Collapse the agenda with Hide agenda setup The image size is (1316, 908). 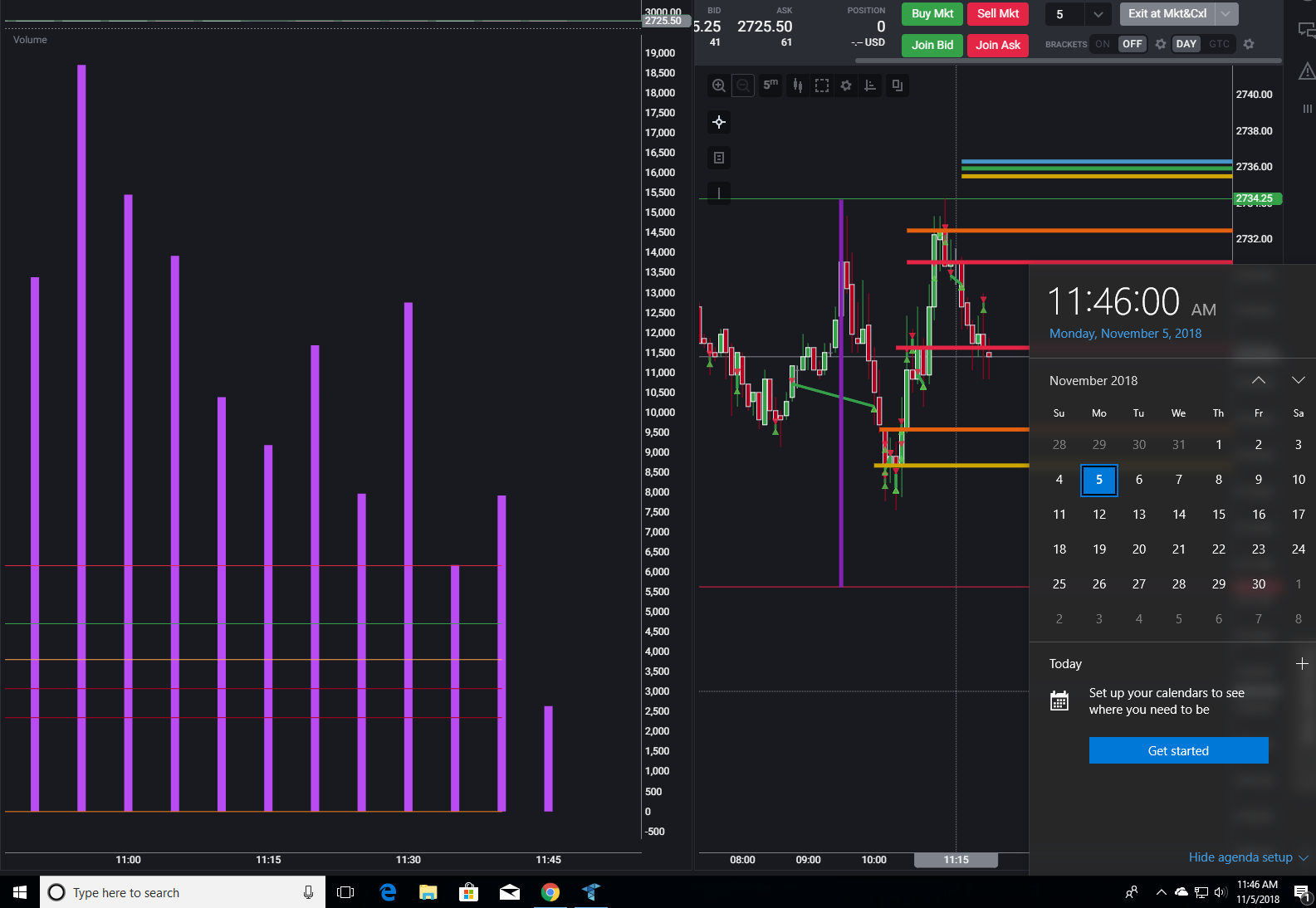(x=1248, y=857)
